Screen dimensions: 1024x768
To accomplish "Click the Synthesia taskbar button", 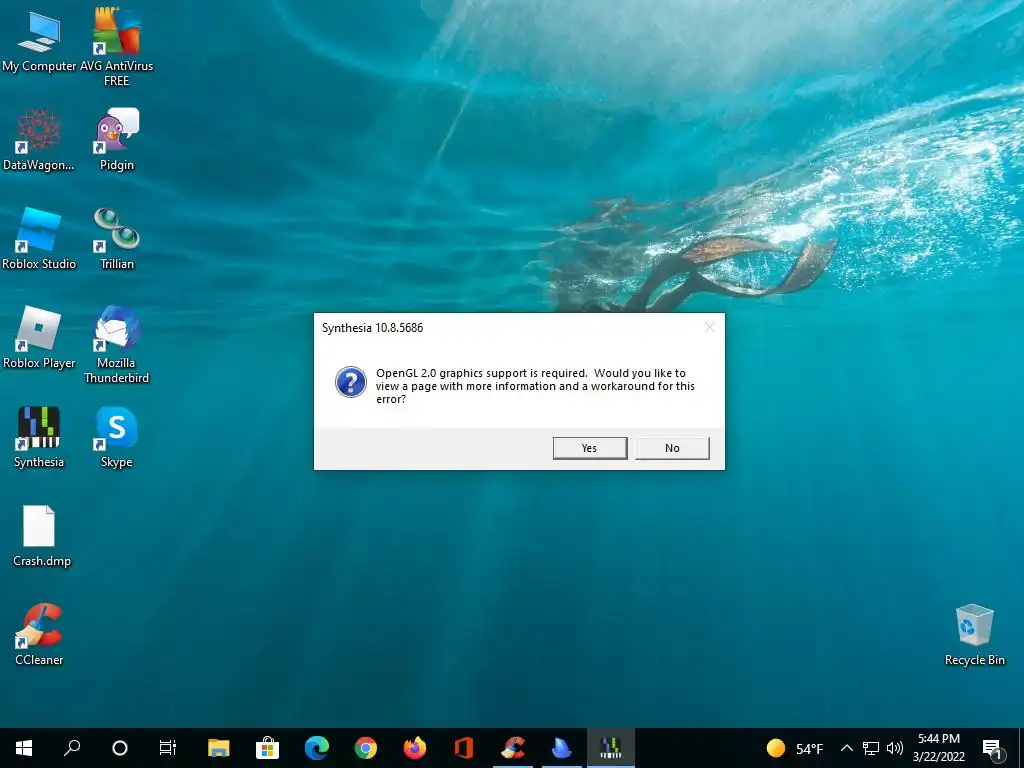I will point(611,748).
